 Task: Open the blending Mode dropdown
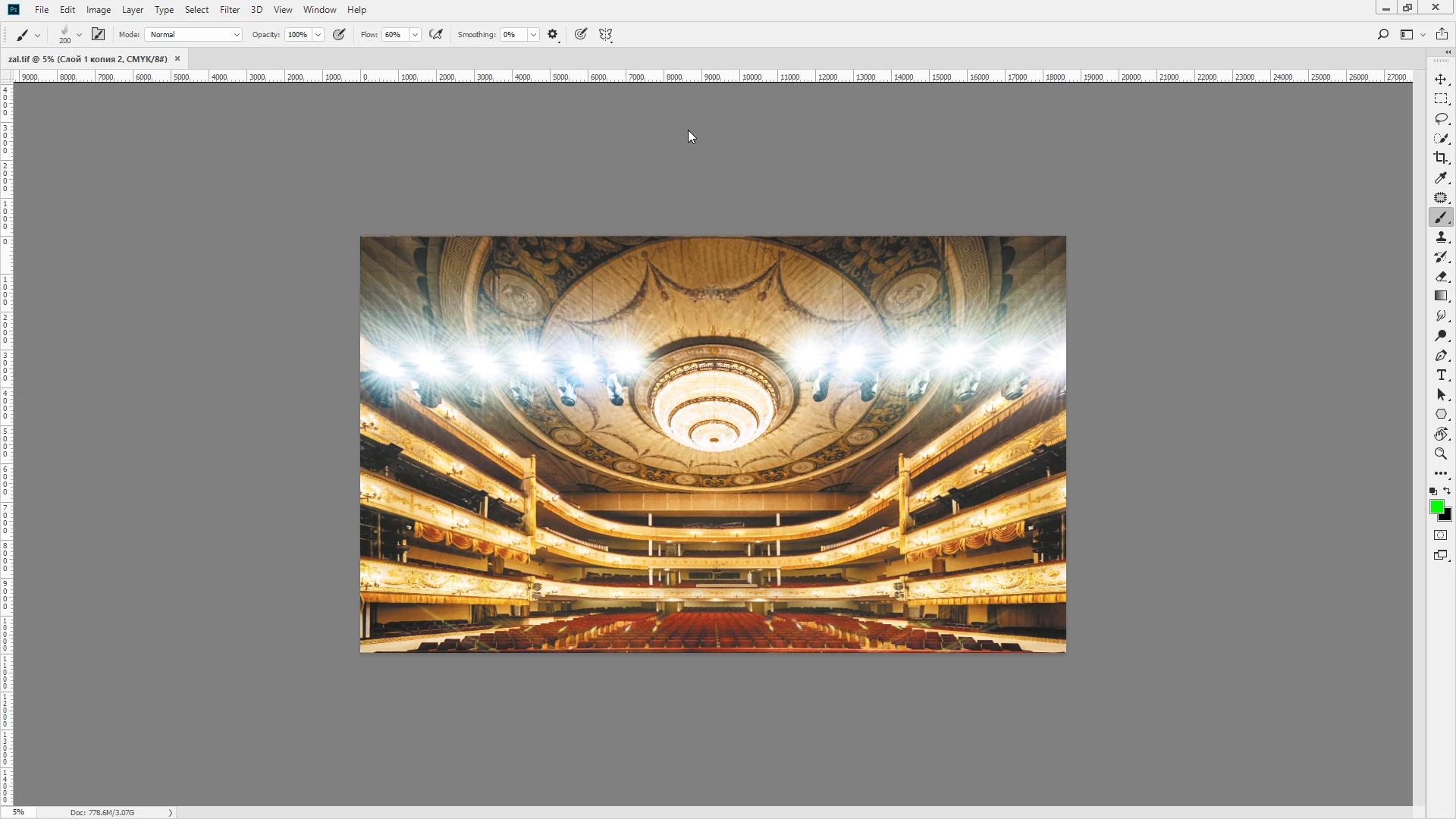tap(193, 34)
